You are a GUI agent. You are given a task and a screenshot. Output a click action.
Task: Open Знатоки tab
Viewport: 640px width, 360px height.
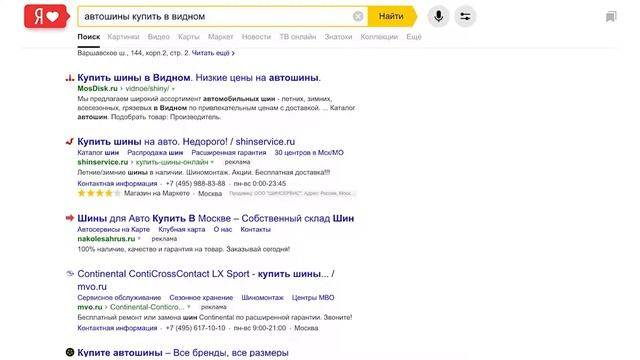338,37
